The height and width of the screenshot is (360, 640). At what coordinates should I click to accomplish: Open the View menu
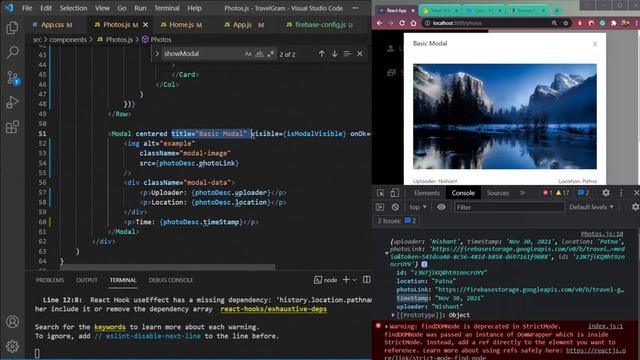point(102,8)
